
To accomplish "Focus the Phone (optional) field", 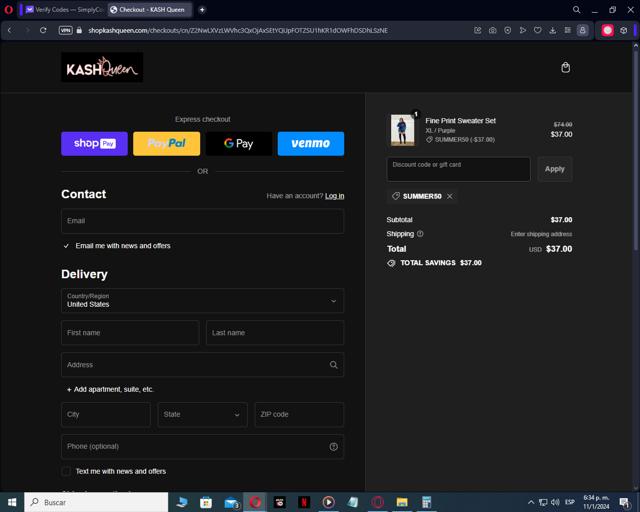I will tap(202, 447).
